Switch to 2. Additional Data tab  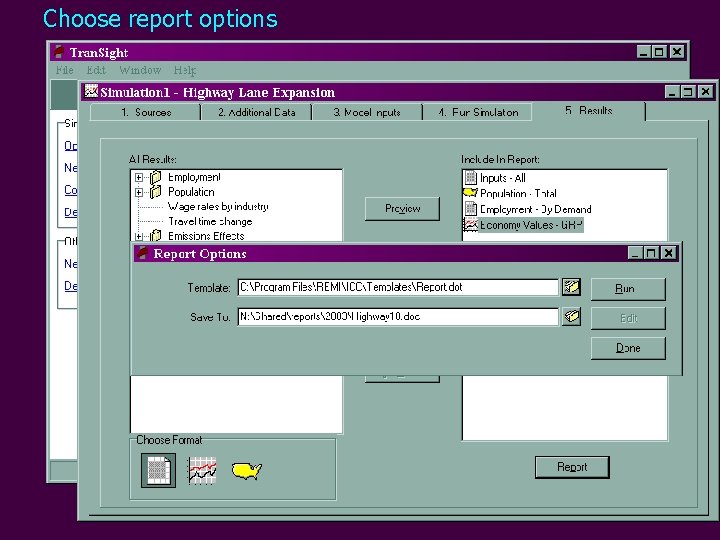[x=257, y=112]
